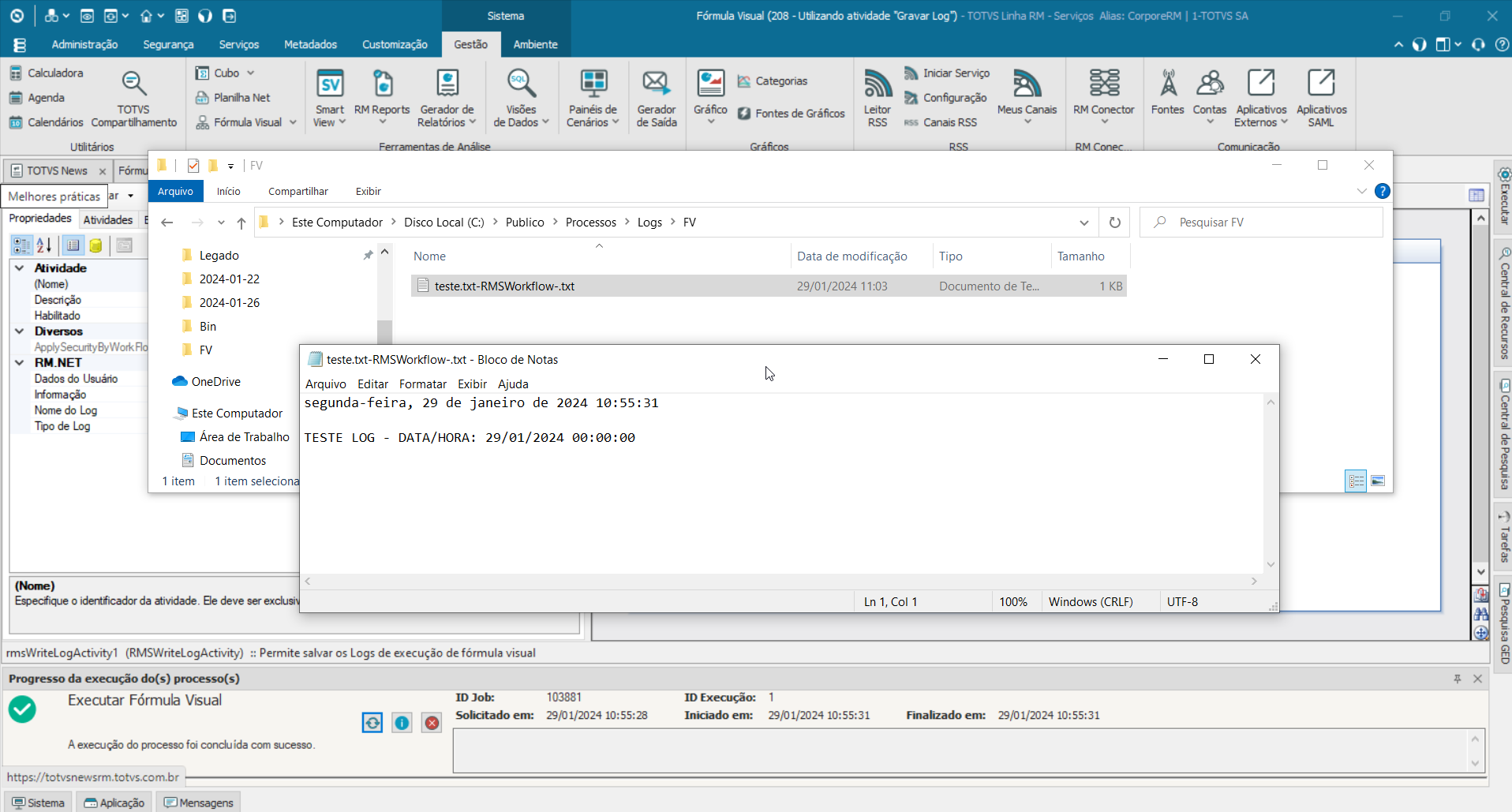Click the refresh process execution icon

(372, 722)
